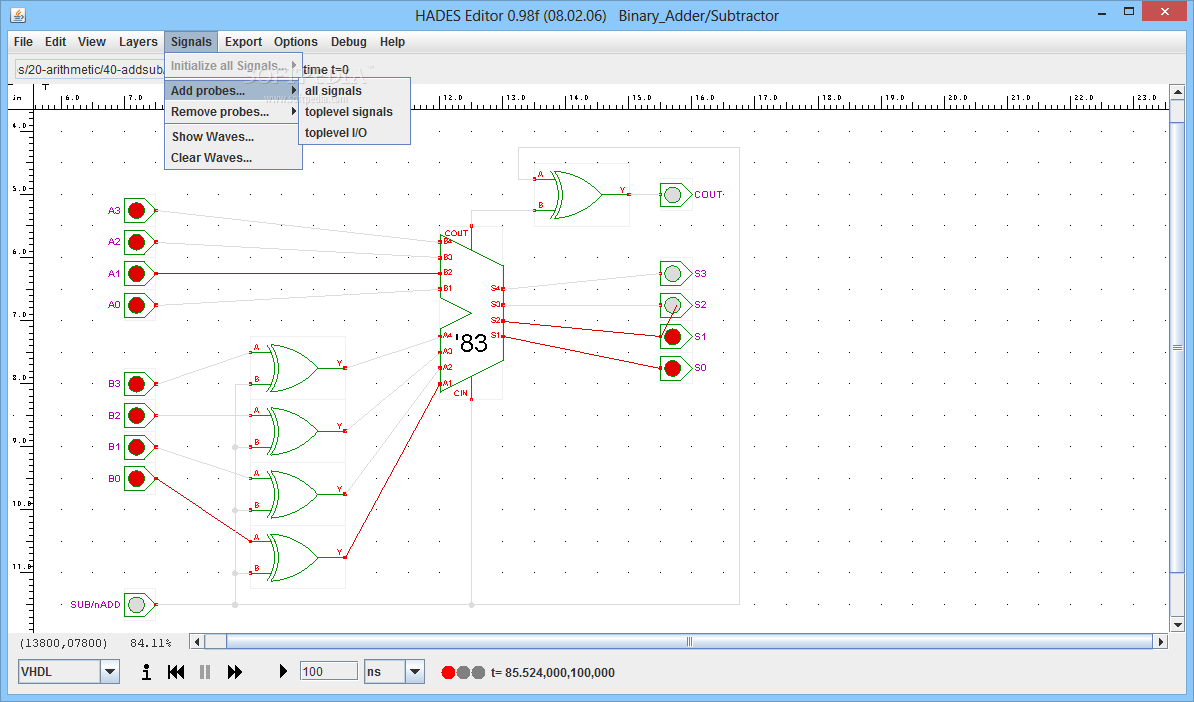
Task: Open the Help menu
Action: point(392,42)
